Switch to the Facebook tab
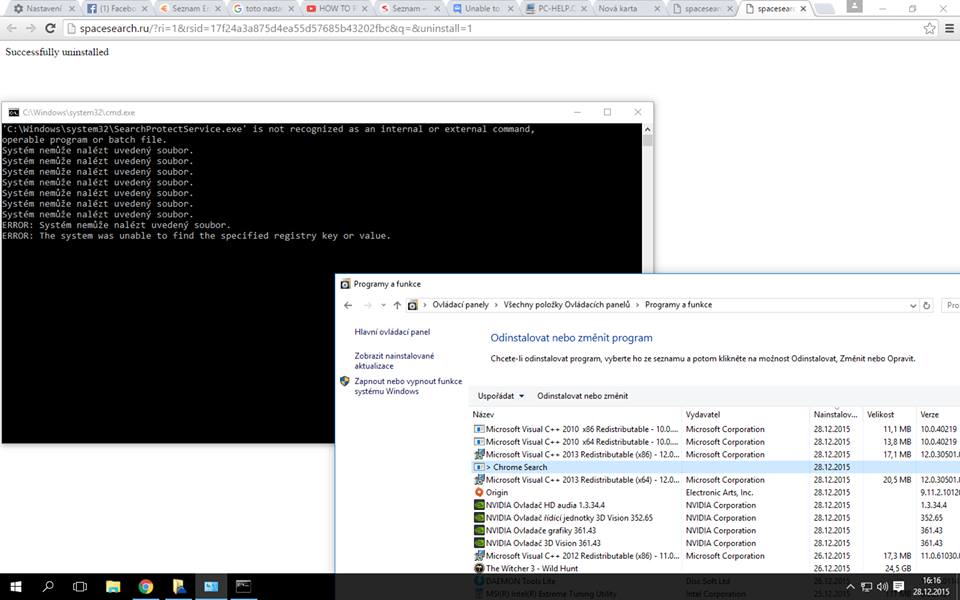960x600 pixels. [116, 9]
